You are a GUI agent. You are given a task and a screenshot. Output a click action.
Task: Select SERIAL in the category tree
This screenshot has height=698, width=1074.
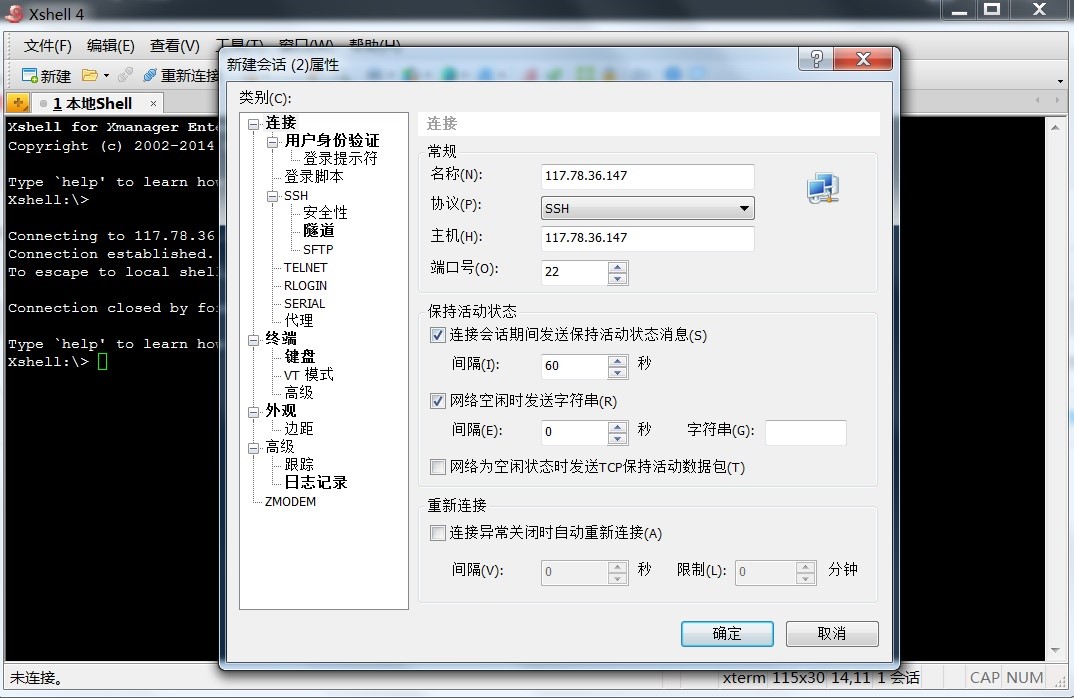click(x=304, y=303)
